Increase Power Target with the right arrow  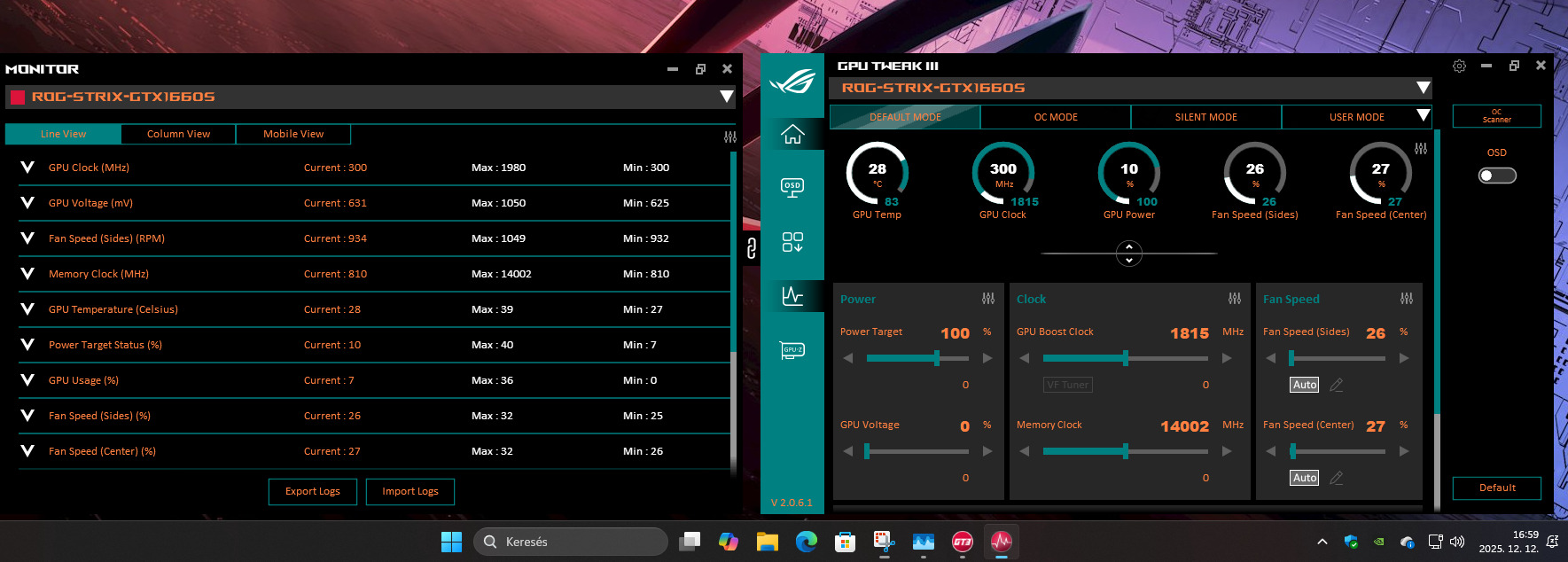(x=987, y=358)
